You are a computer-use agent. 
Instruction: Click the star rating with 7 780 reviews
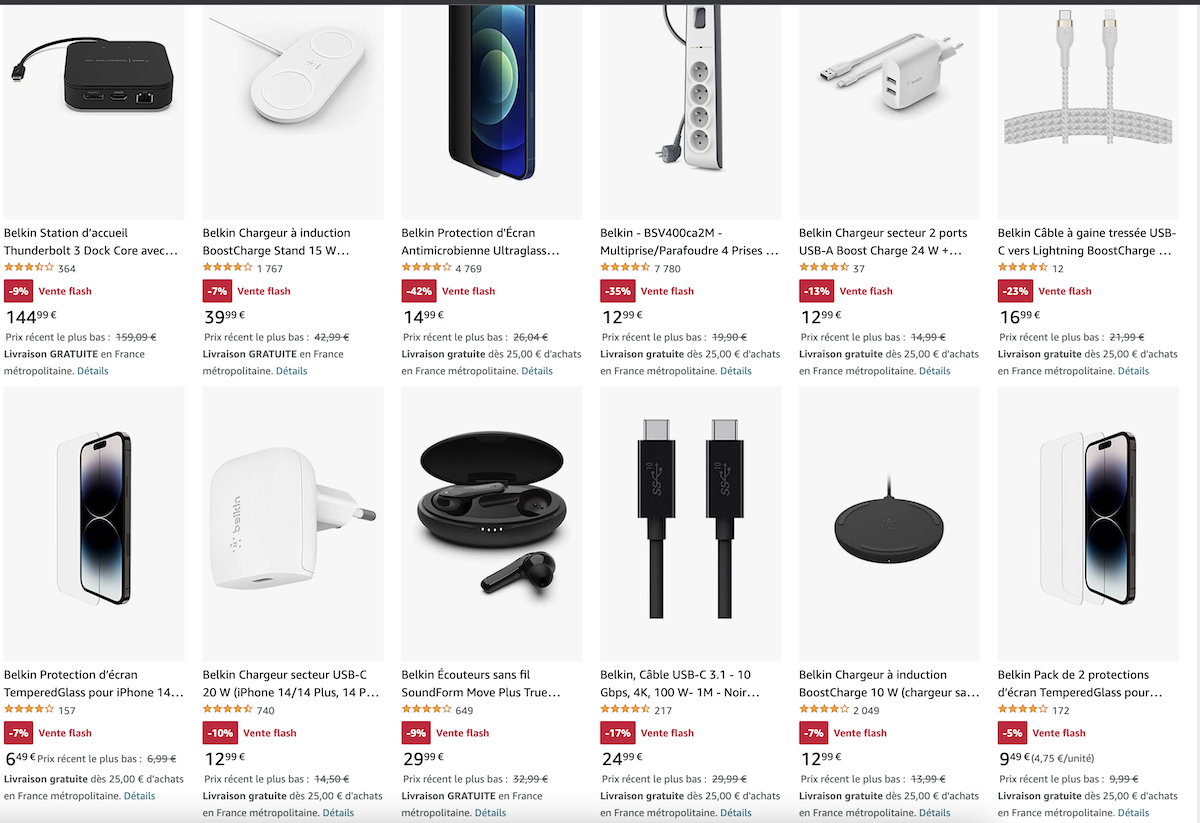pos(625,268)
